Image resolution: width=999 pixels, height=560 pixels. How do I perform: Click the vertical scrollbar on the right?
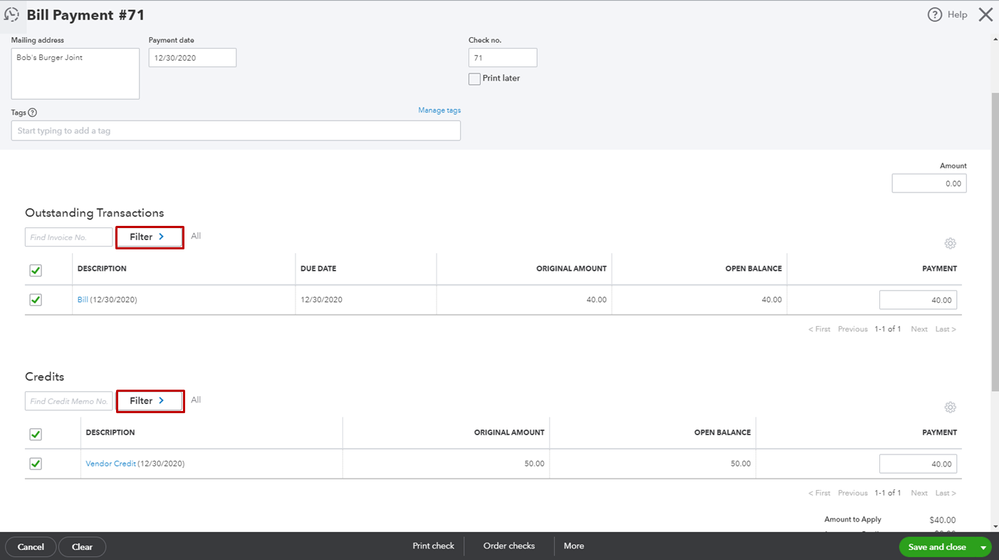[x=995, y=242]
